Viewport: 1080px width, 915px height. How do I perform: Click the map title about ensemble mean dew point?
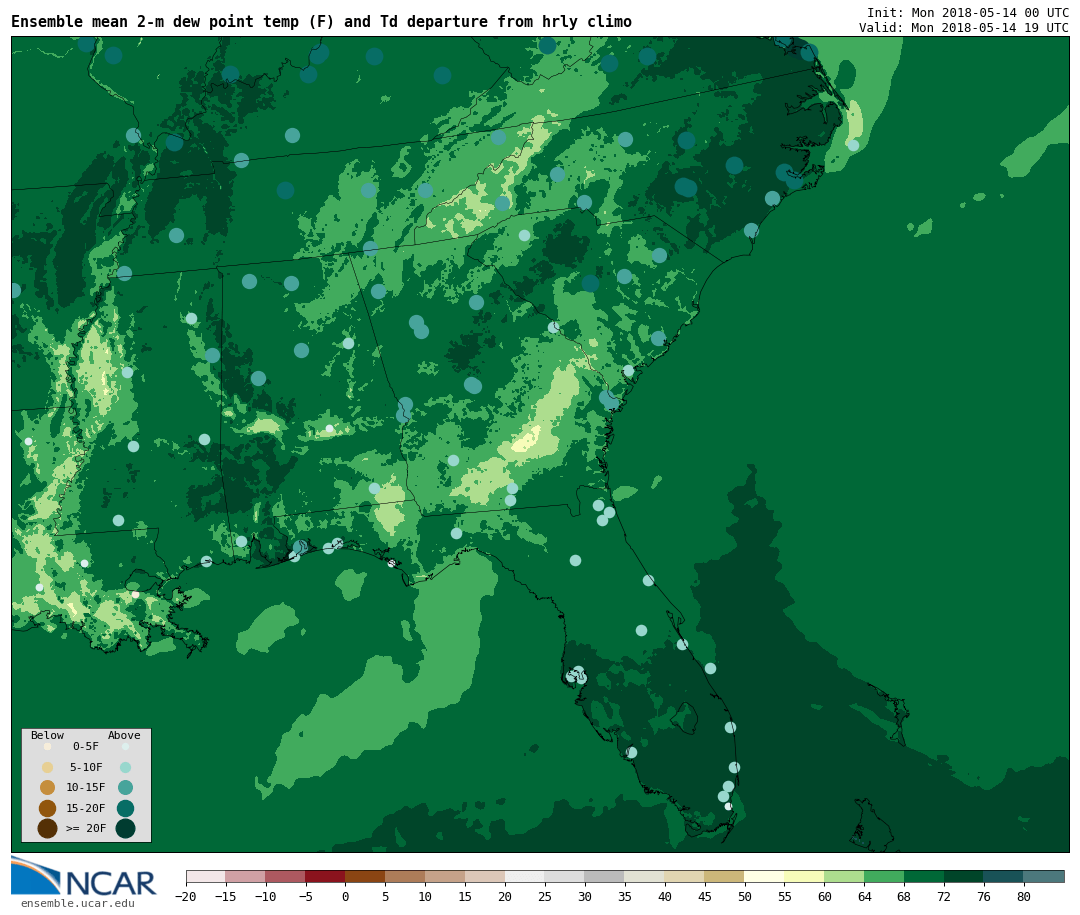321,22
